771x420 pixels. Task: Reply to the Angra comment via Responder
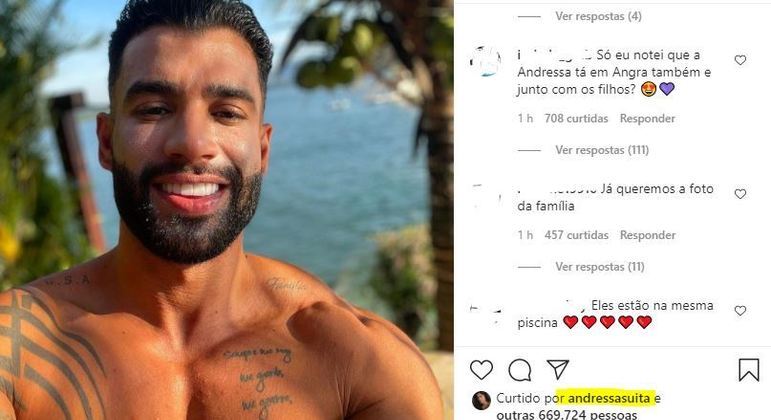(x=647, y=119)
